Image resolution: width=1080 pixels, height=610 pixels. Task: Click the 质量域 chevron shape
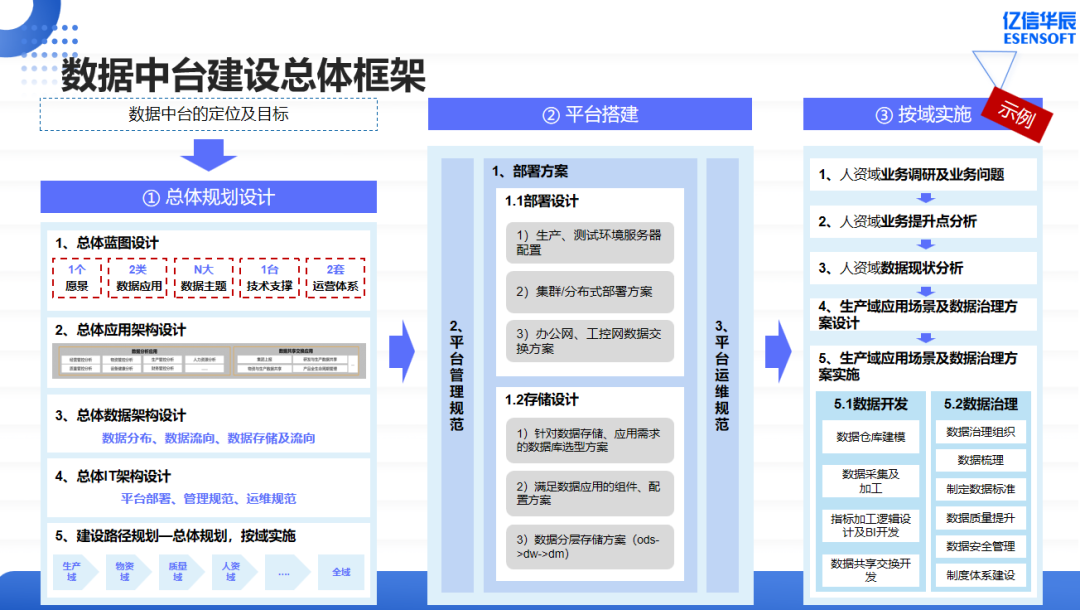[180, 571]
